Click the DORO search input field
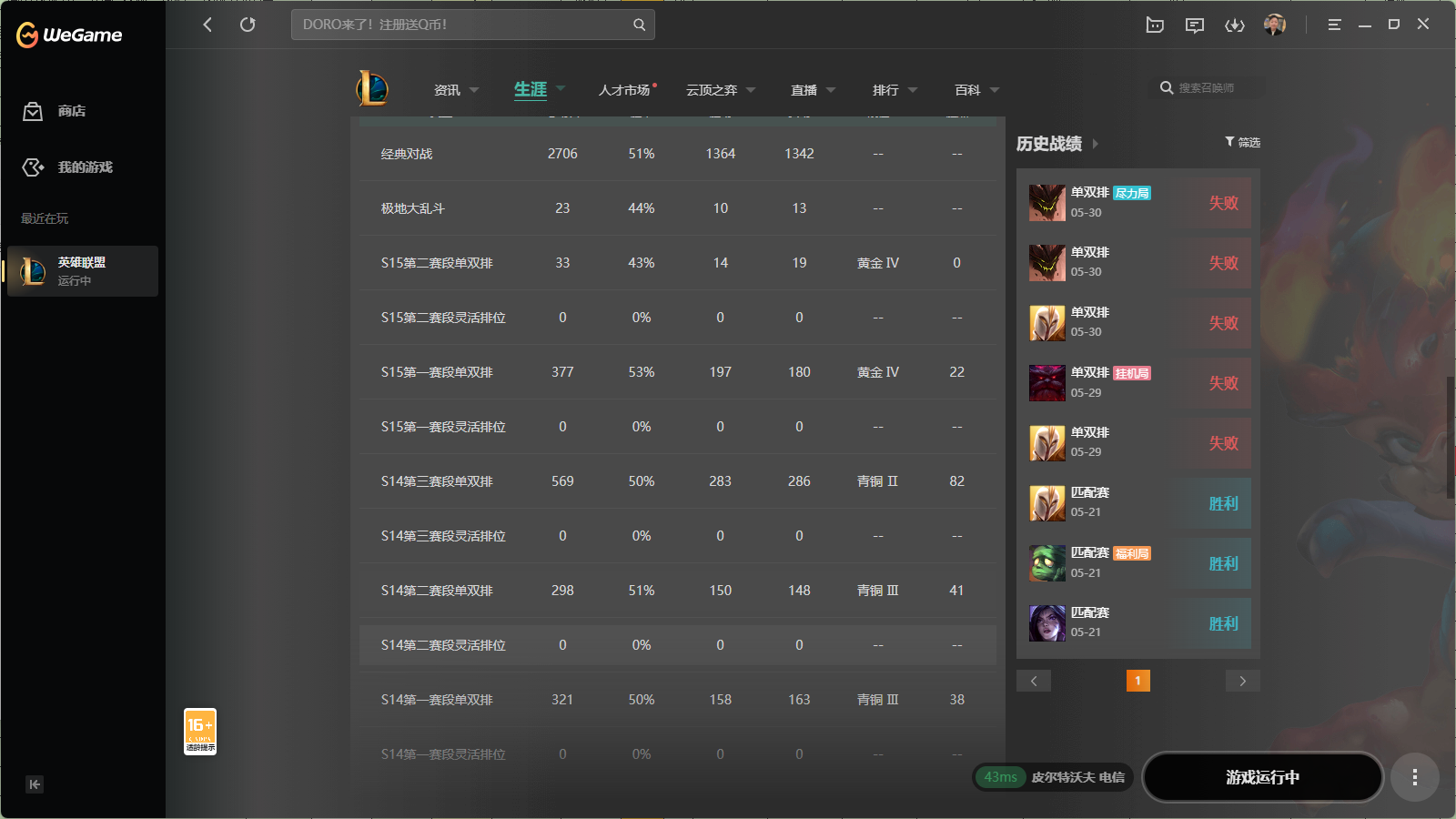Viewport: 1456px width, 819px height. (472, 25)
